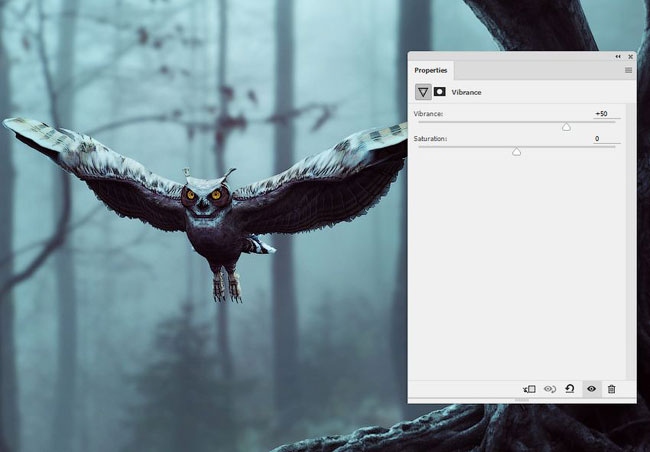Image resolution: width=650 pixels, height=452 pixels.
Task: Click the Vibrance: label
Action: pyautogui.click(x=428, y=114)
